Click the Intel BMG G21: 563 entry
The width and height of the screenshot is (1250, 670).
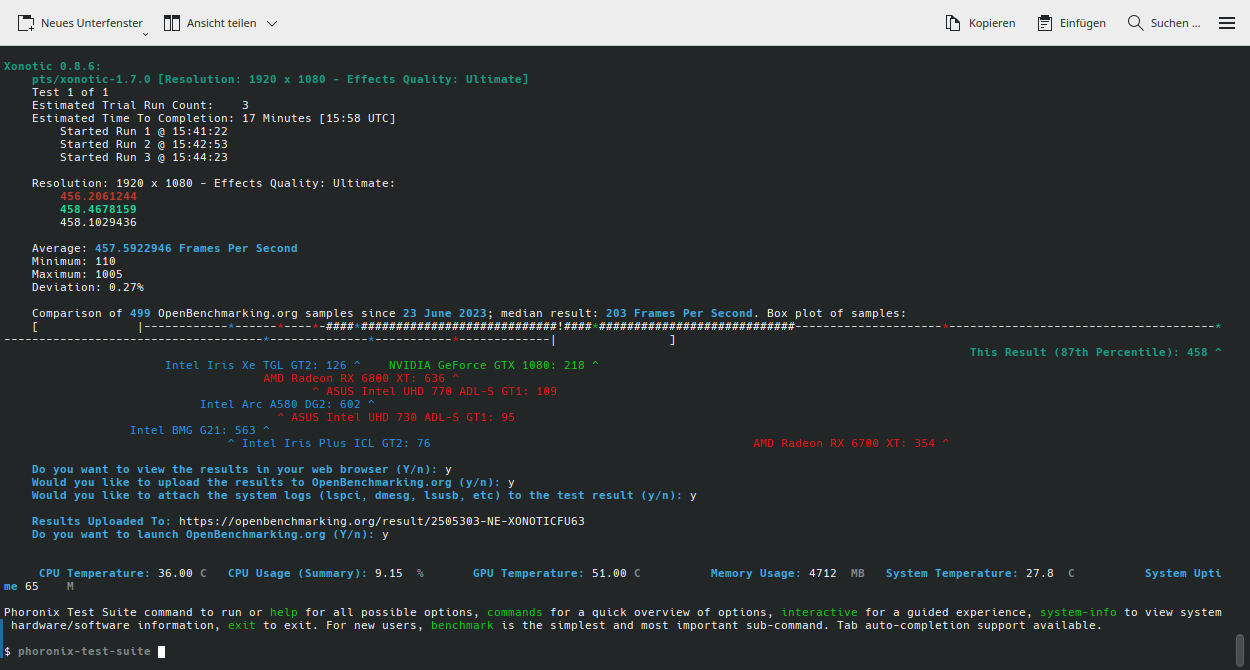pyautogui.click(x=200, y=430)
